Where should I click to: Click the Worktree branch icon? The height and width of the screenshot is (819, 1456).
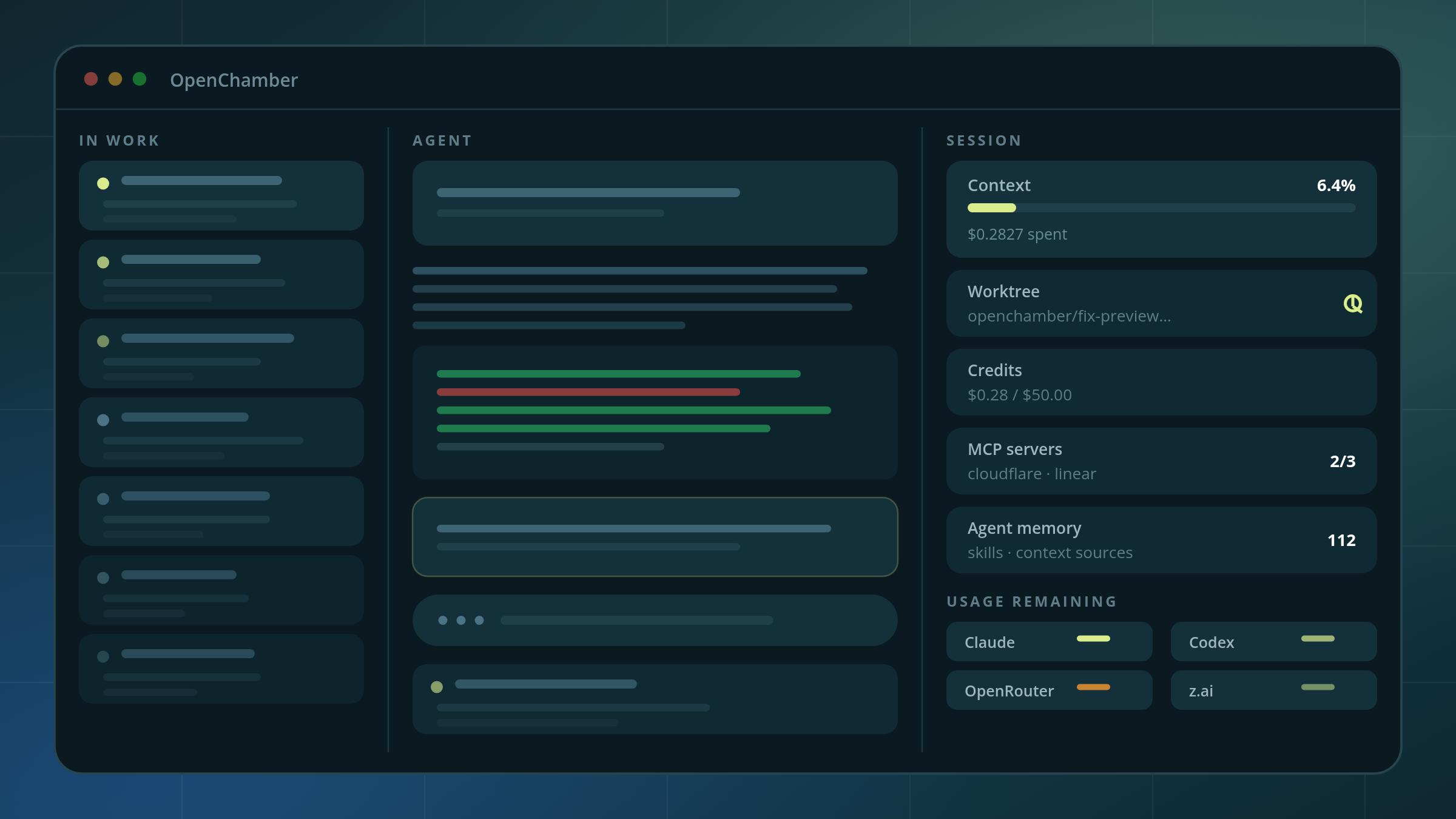1353,303
